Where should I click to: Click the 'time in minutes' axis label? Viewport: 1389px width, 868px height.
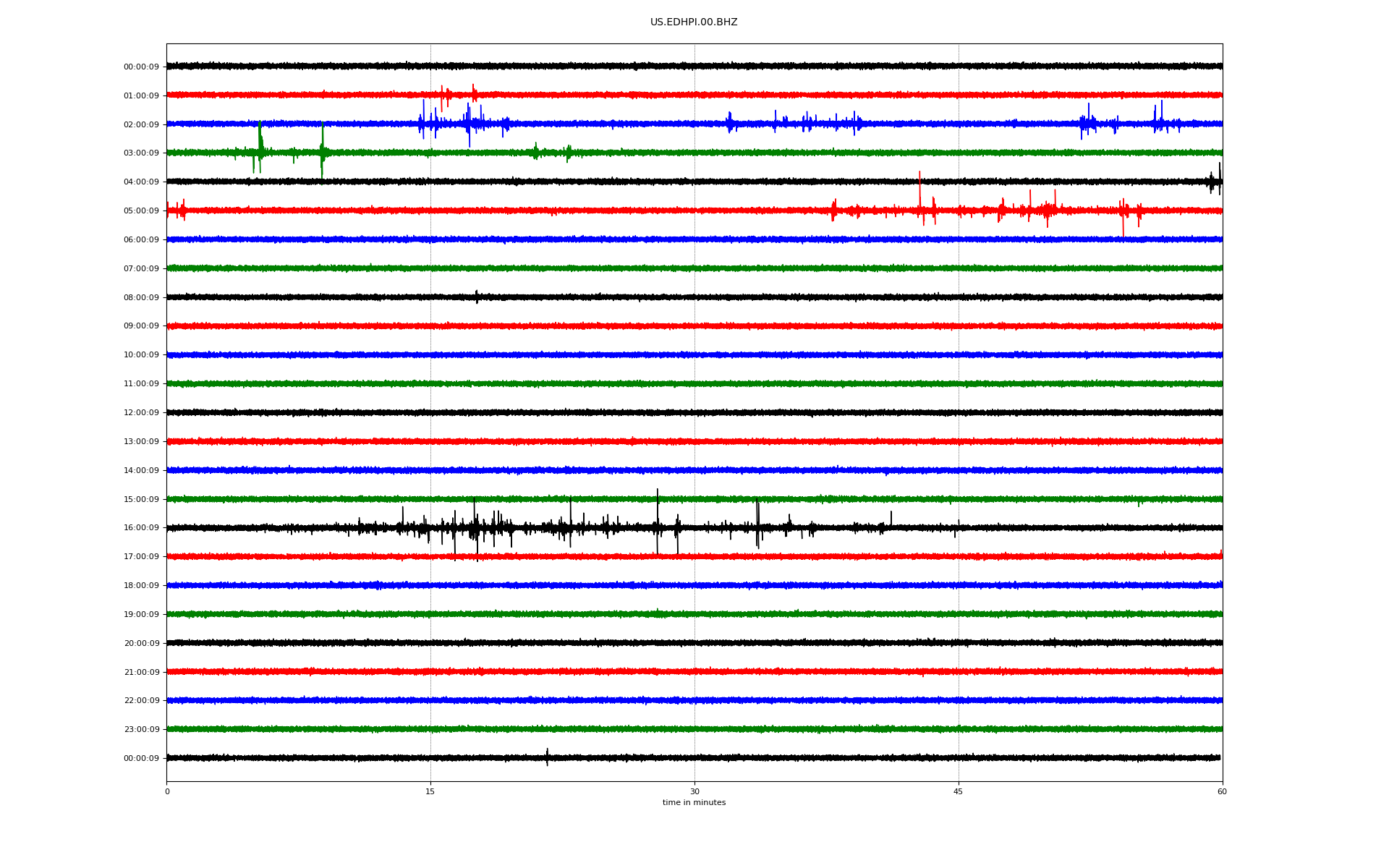pyautogui.click(x=694, y=803)
